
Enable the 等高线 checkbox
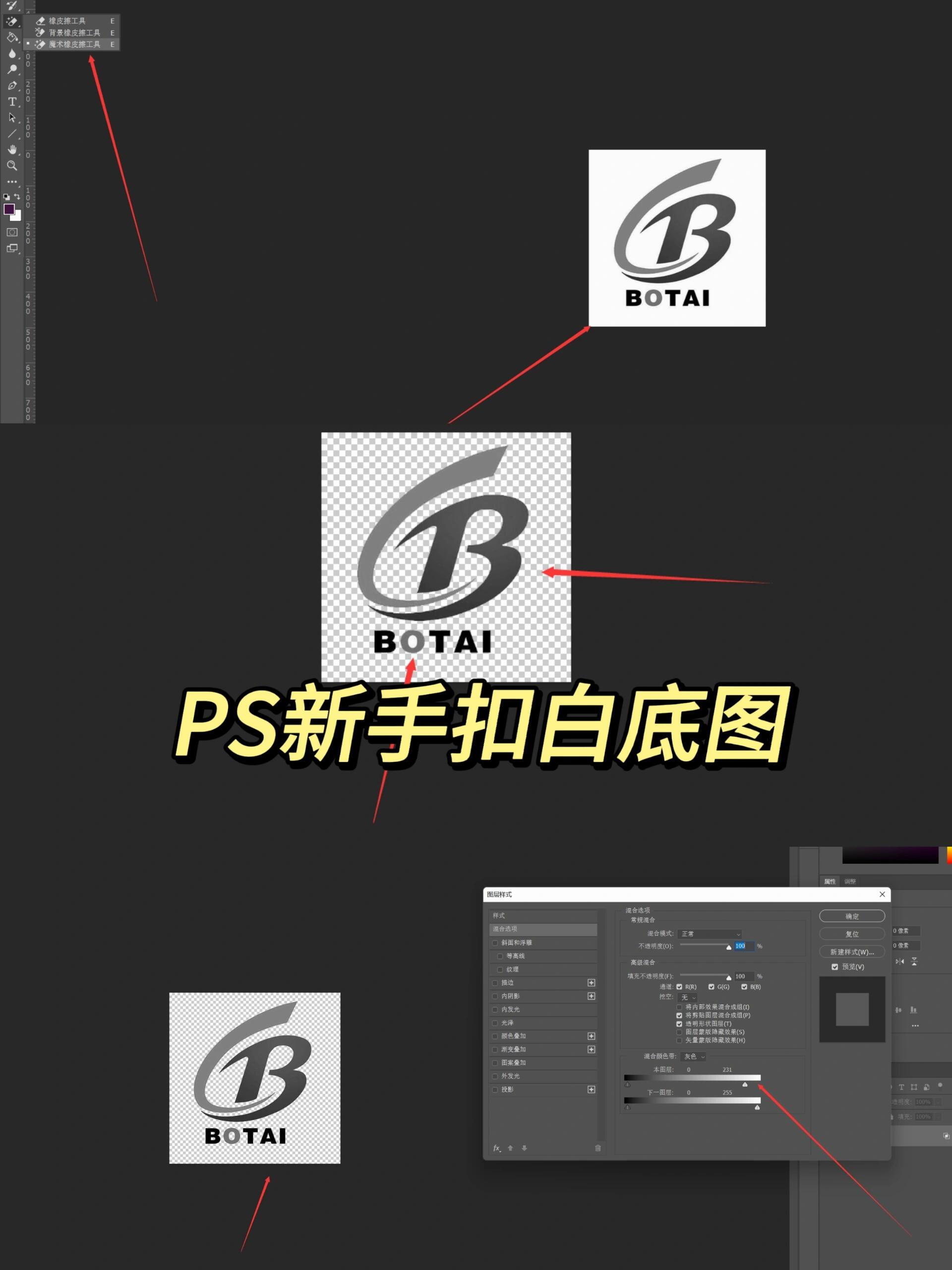(500, 956)
